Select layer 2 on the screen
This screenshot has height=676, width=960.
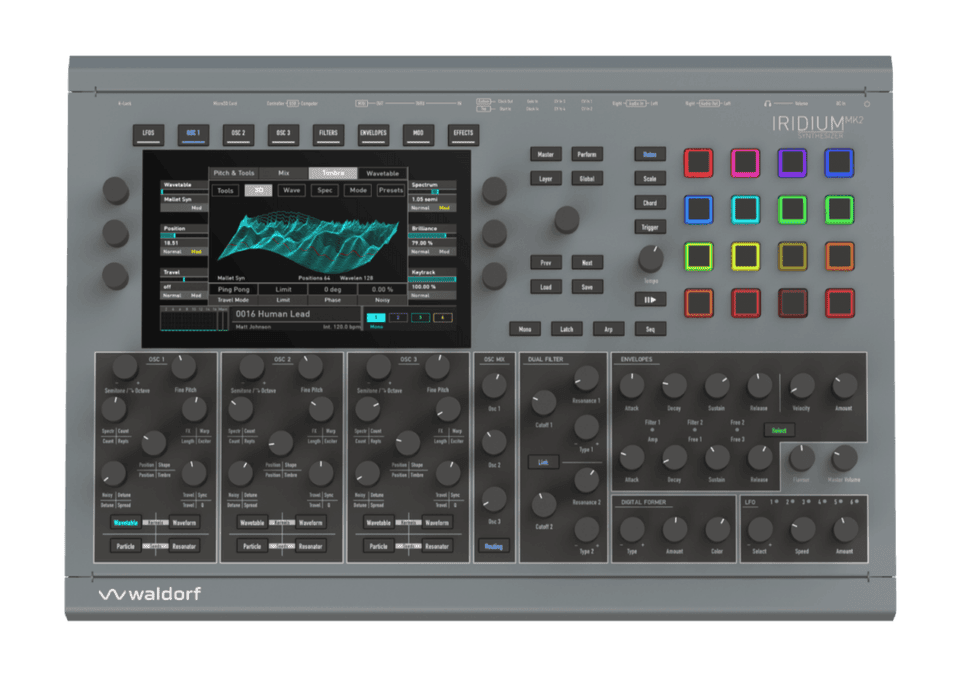click(x=398, y=317)
